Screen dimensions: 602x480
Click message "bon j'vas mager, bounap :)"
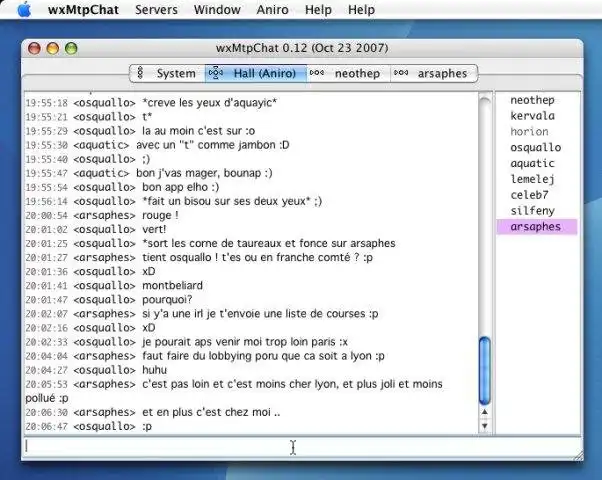coord(204,173)
